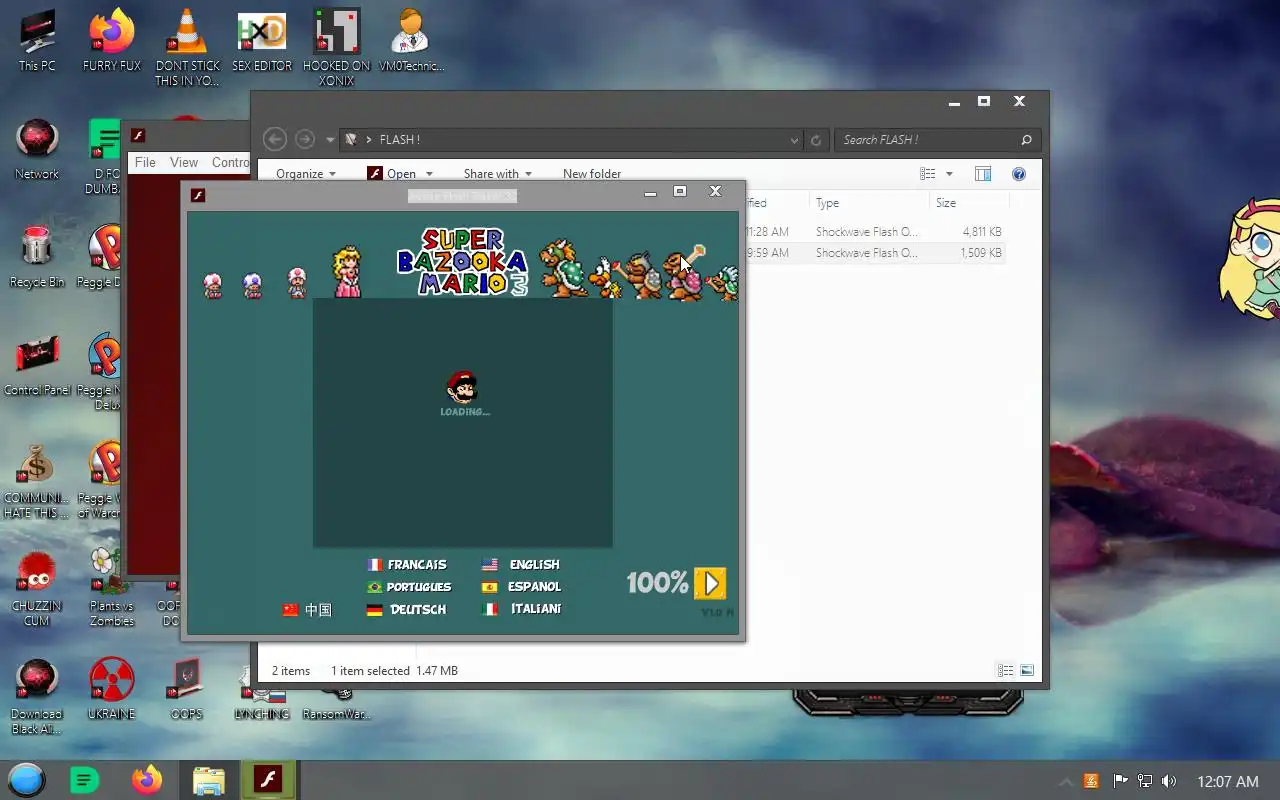Launch Firefox from the taskbar
Viewport: 1280px width, 800px height.
pyautogui.click(x=147, y=780)
